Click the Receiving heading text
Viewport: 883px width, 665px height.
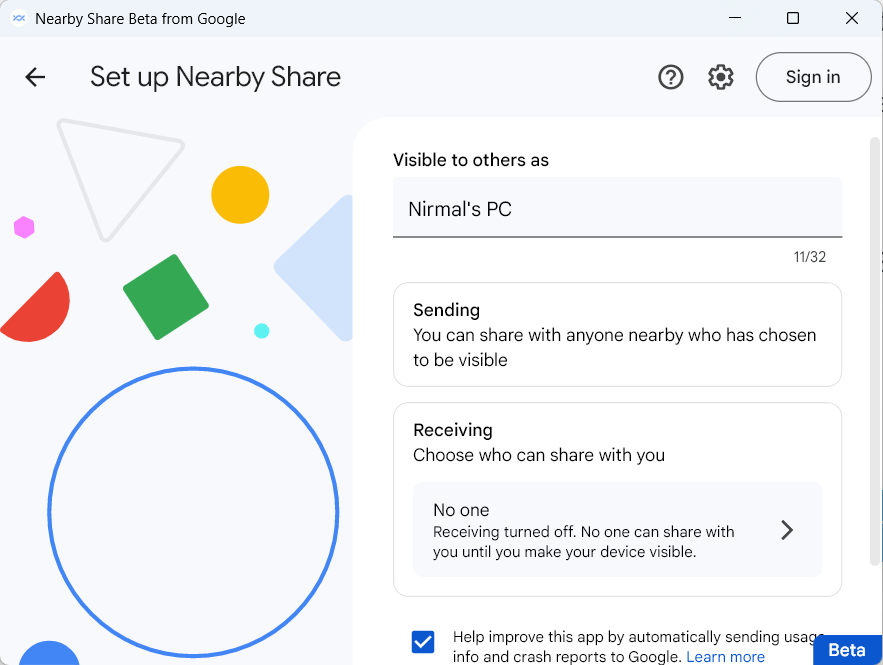pyautogui.click(x=453, y=430)
